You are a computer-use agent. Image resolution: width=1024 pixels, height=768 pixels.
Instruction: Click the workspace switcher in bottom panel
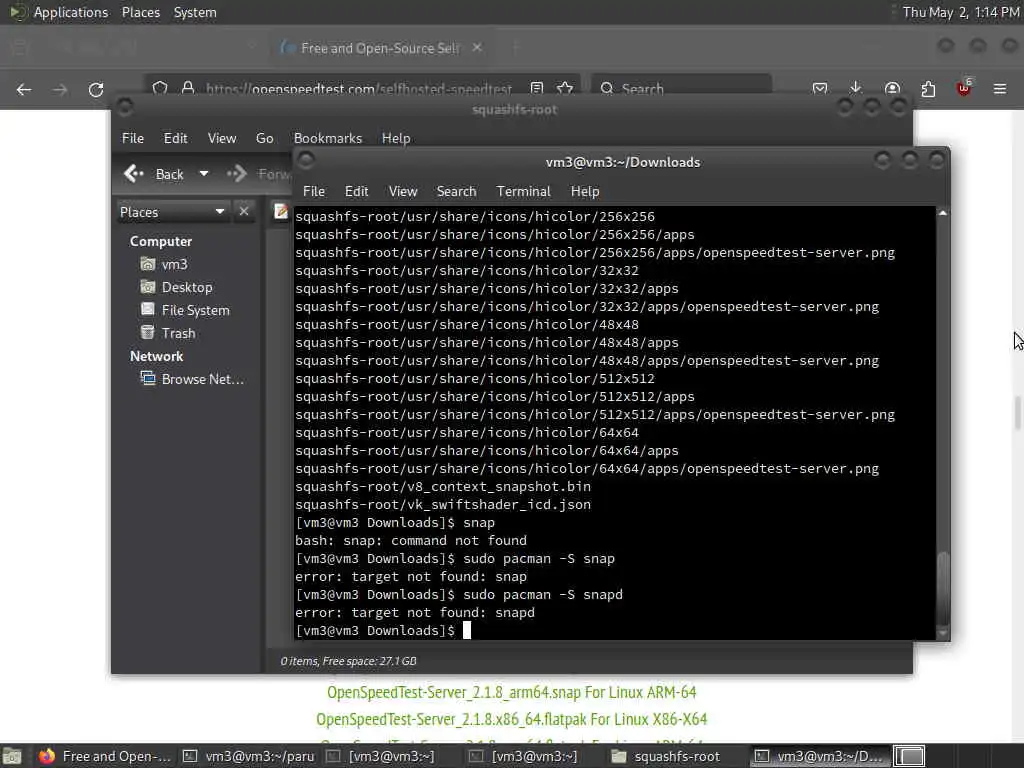909,756
